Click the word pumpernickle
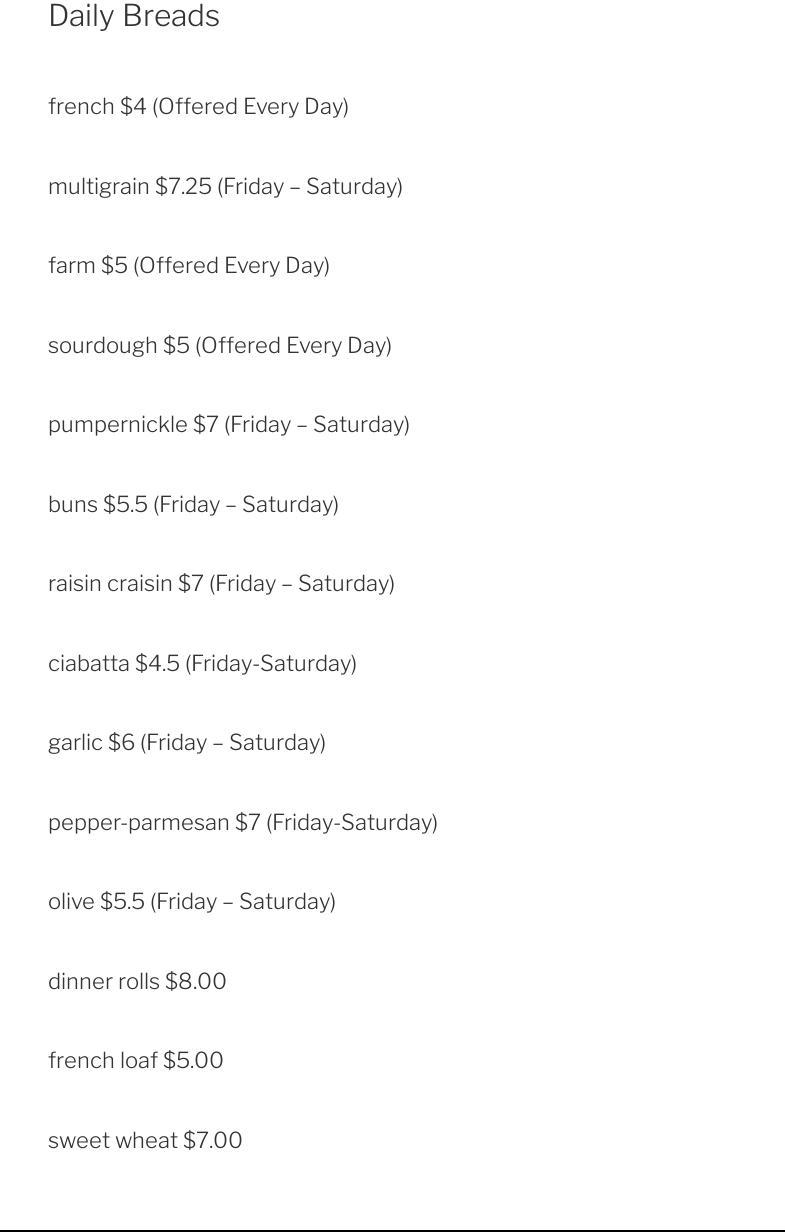 click(x=117, y=424)
